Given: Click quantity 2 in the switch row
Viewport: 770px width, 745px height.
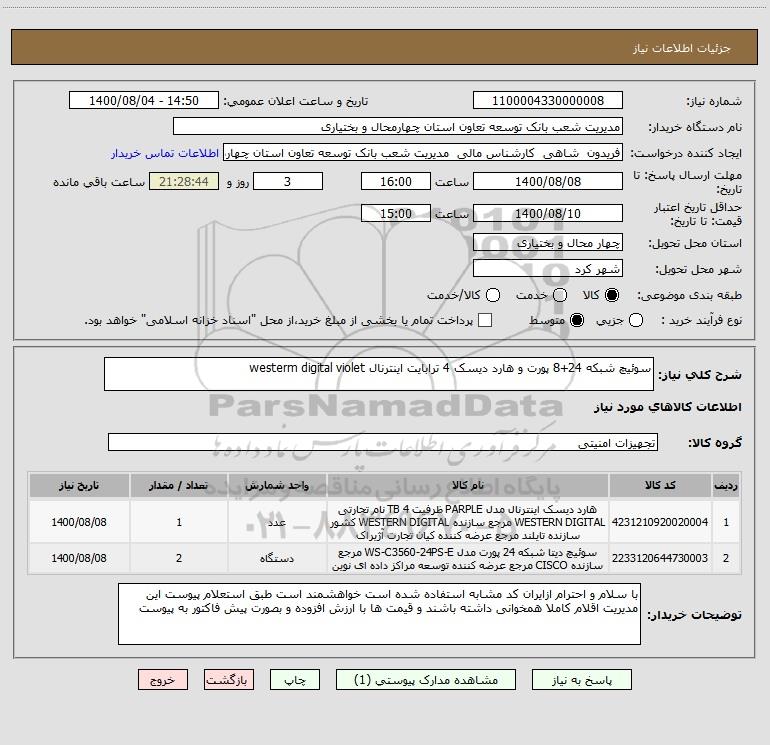Looking at the screenshot, I should click(179, 558).
